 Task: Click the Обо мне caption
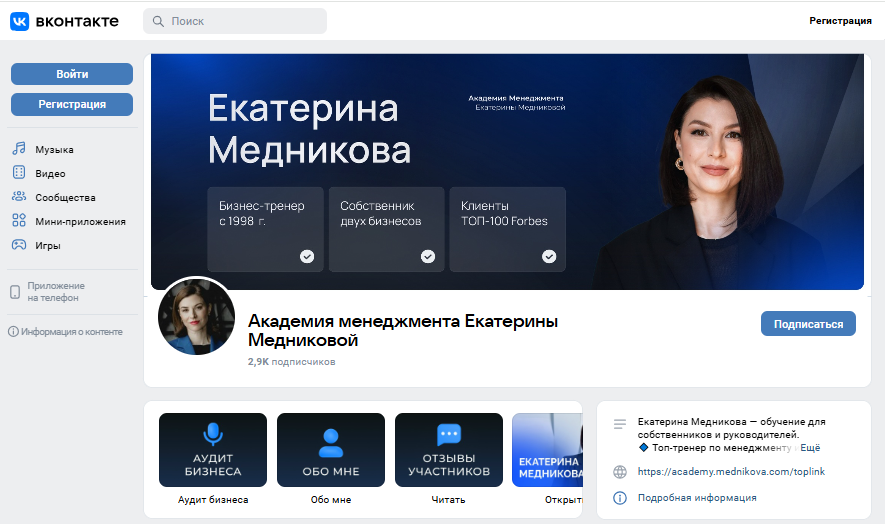click(331, 500)
